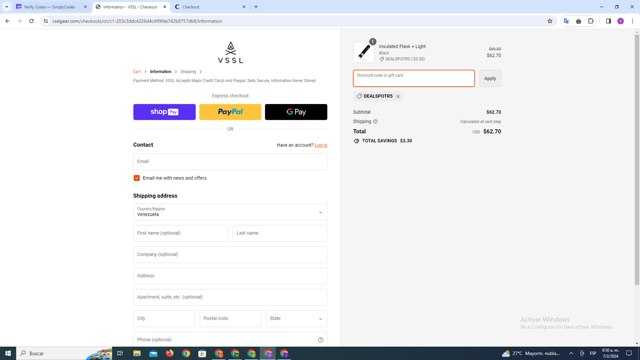
Task: Click the Information breadcrumb step
Action: click(x=160, y=71)
